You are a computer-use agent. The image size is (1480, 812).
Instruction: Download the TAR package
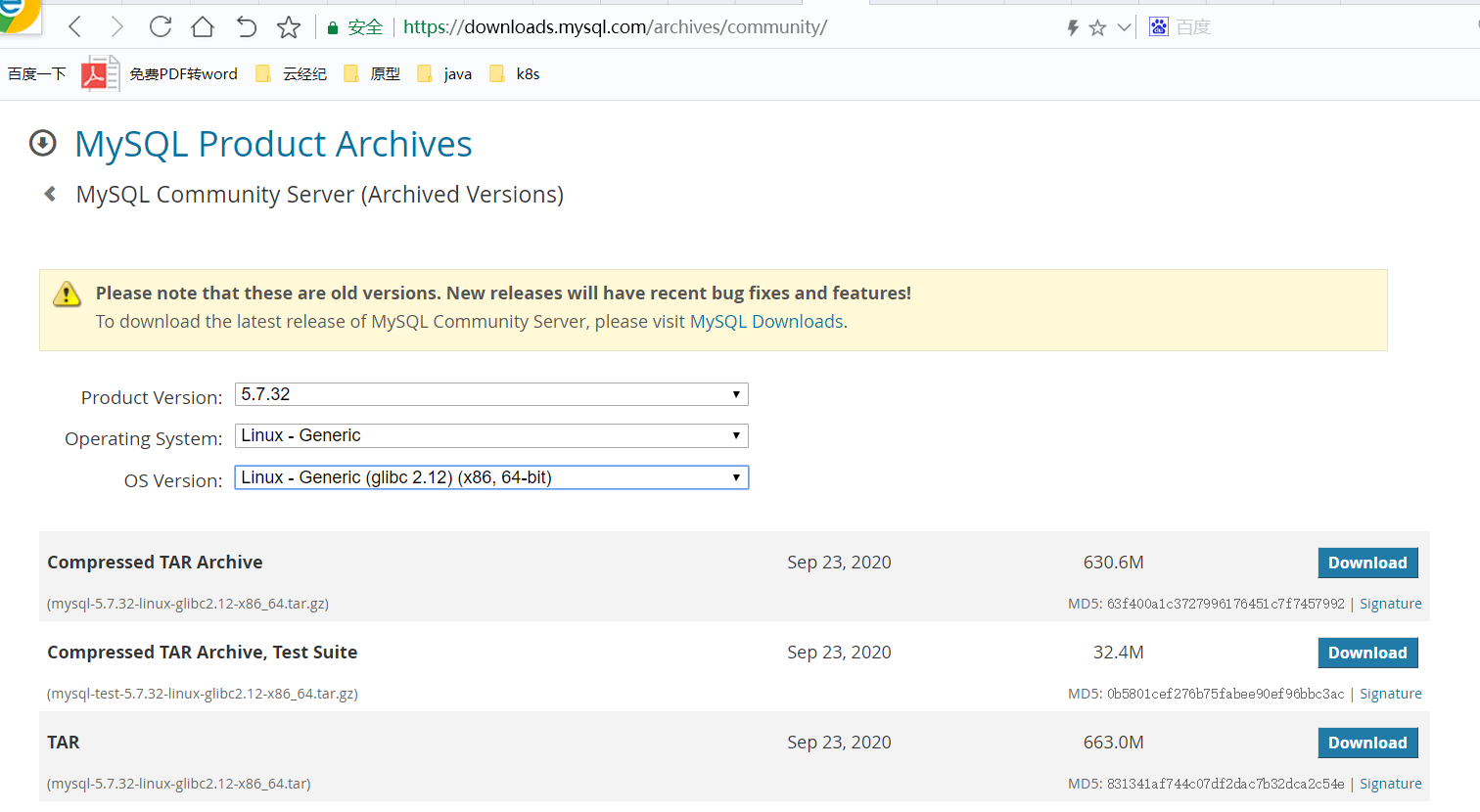pyautogui.click(x=1367, y=743)
